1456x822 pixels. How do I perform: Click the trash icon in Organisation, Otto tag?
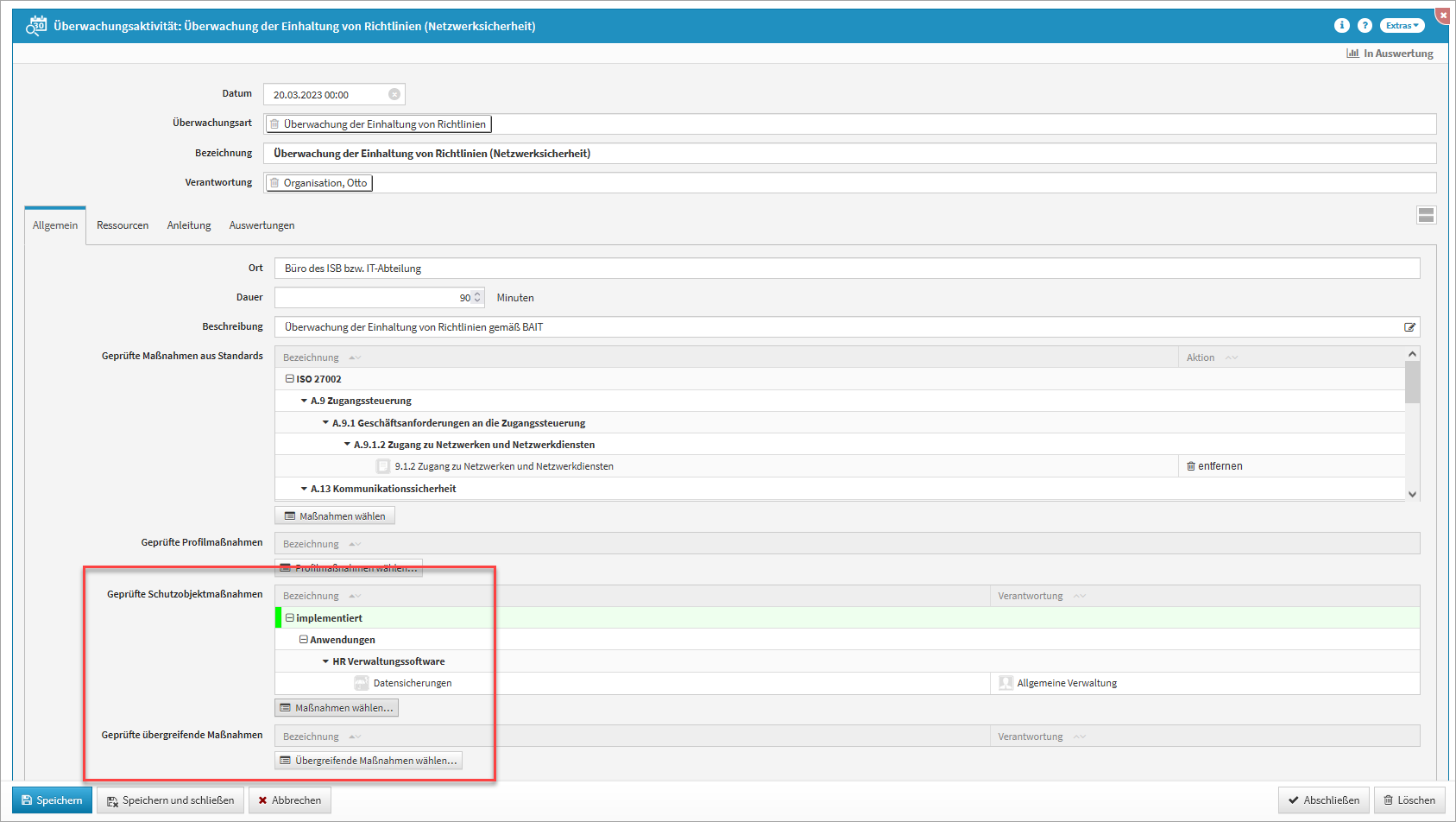point(274,183)
